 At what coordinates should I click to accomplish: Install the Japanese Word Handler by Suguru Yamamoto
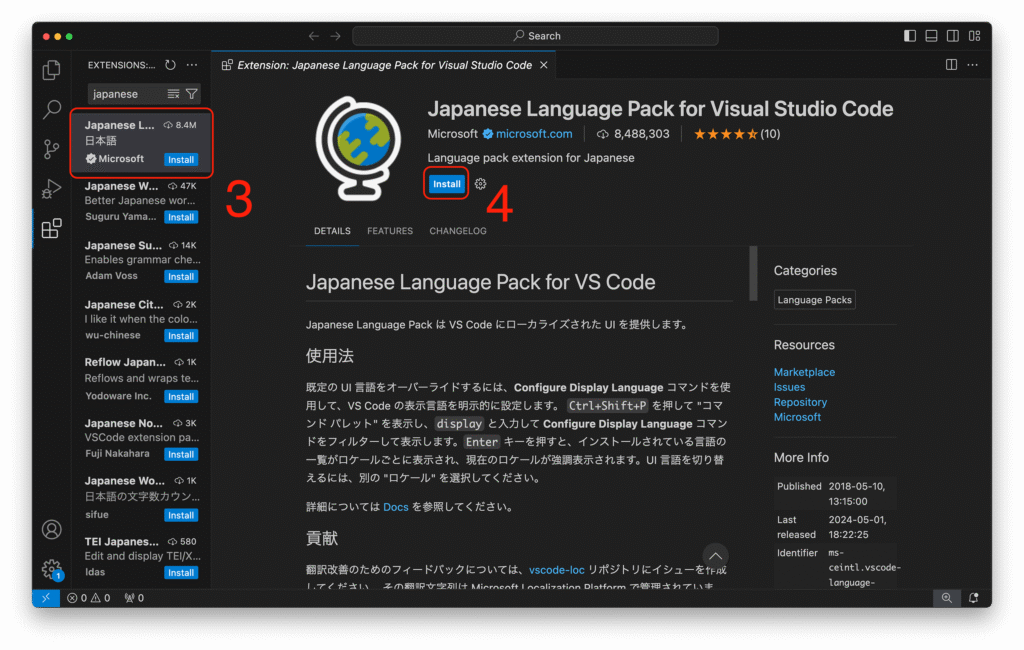point(181,217)
